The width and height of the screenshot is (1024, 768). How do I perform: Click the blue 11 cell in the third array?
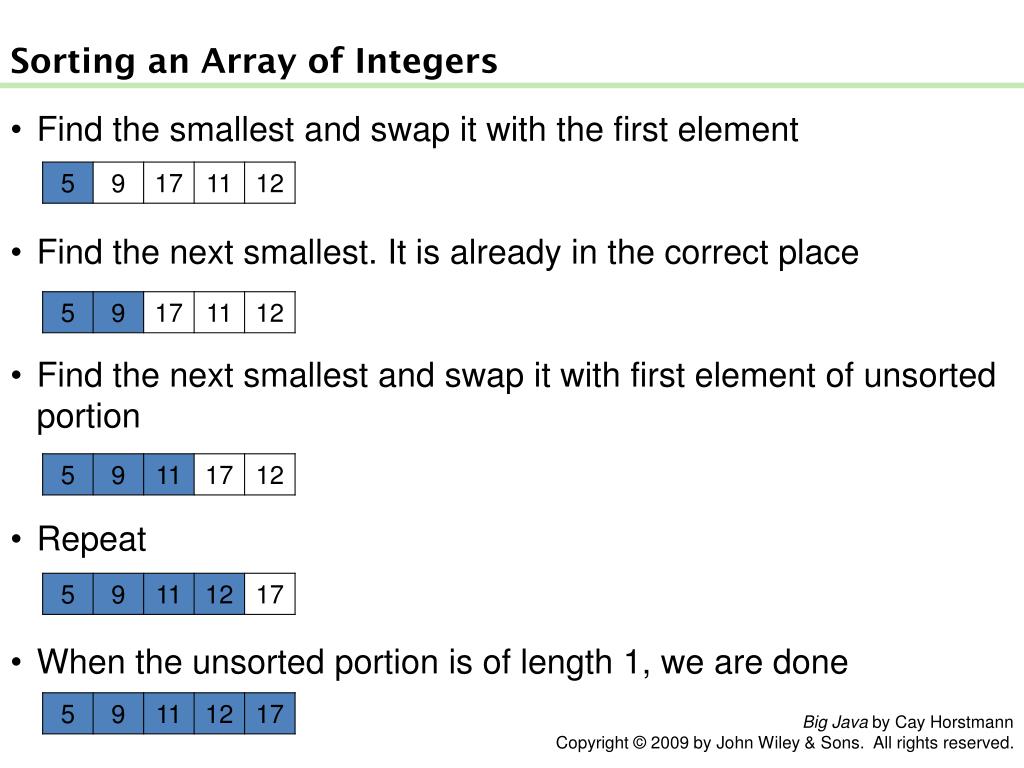point(169,474)
